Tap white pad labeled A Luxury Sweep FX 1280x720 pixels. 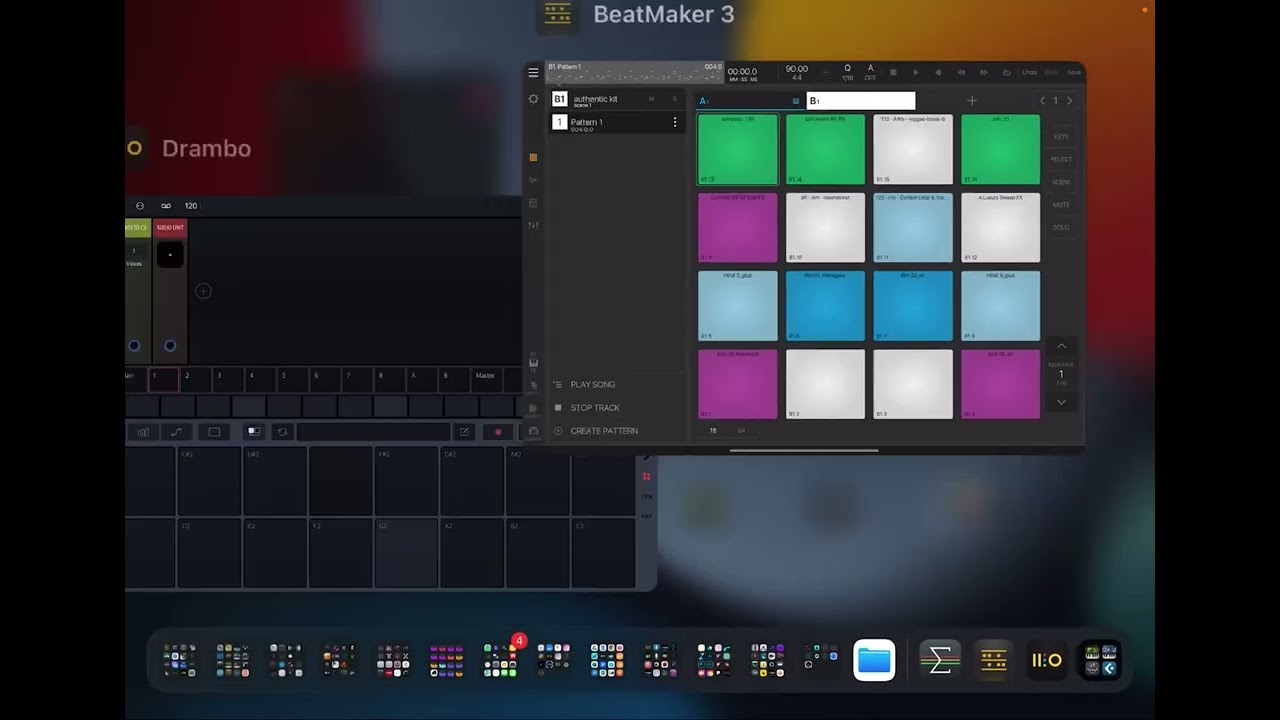(x=1000, y=228)
